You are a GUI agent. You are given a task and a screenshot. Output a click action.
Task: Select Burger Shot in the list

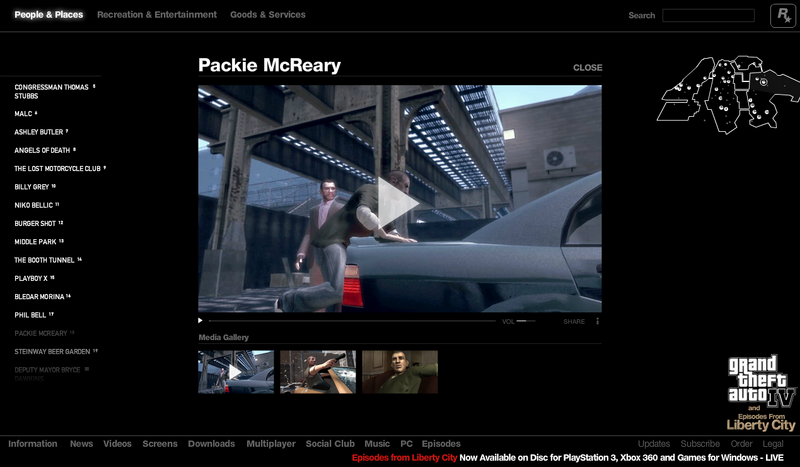(39, 224)
